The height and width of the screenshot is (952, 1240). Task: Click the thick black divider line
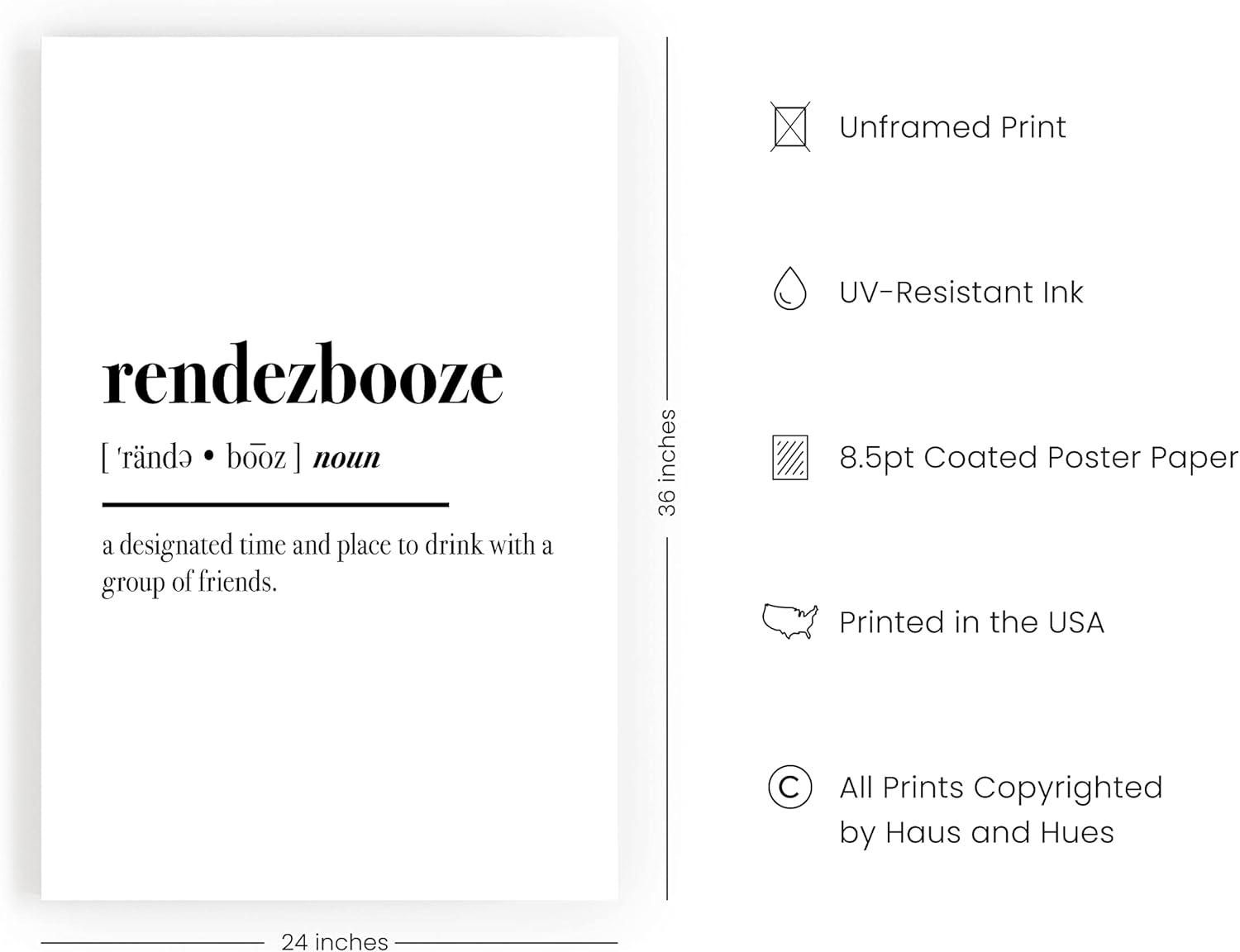point(275,503)
